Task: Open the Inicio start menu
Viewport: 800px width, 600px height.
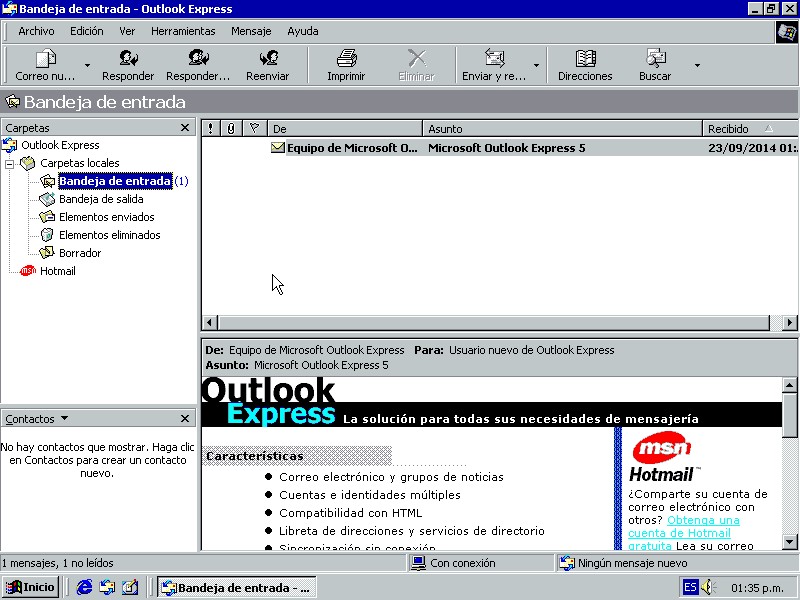Action: pos(31,587)
